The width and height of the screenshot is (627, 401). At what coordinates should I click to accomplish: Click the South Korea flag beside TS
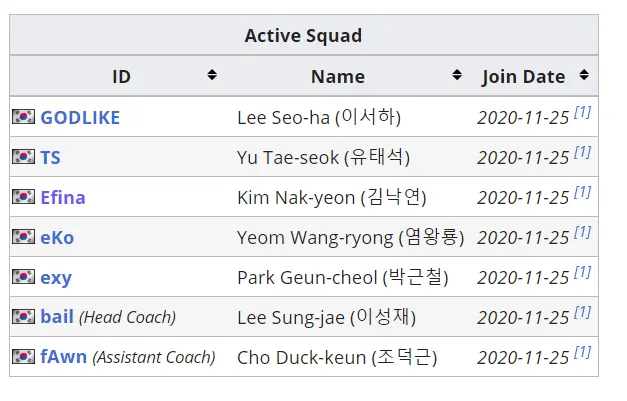point(23,157)
